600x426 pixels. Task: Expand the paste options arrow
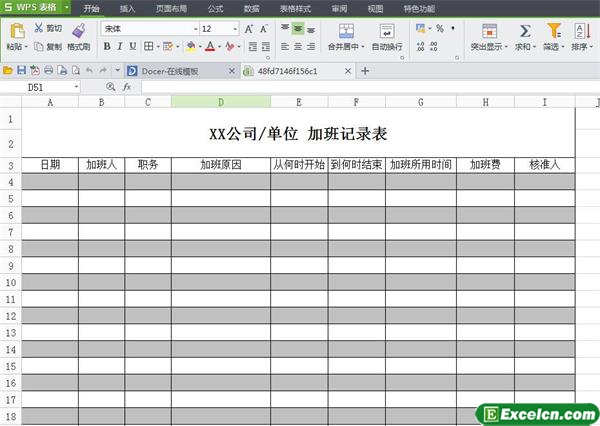(26, 47)
